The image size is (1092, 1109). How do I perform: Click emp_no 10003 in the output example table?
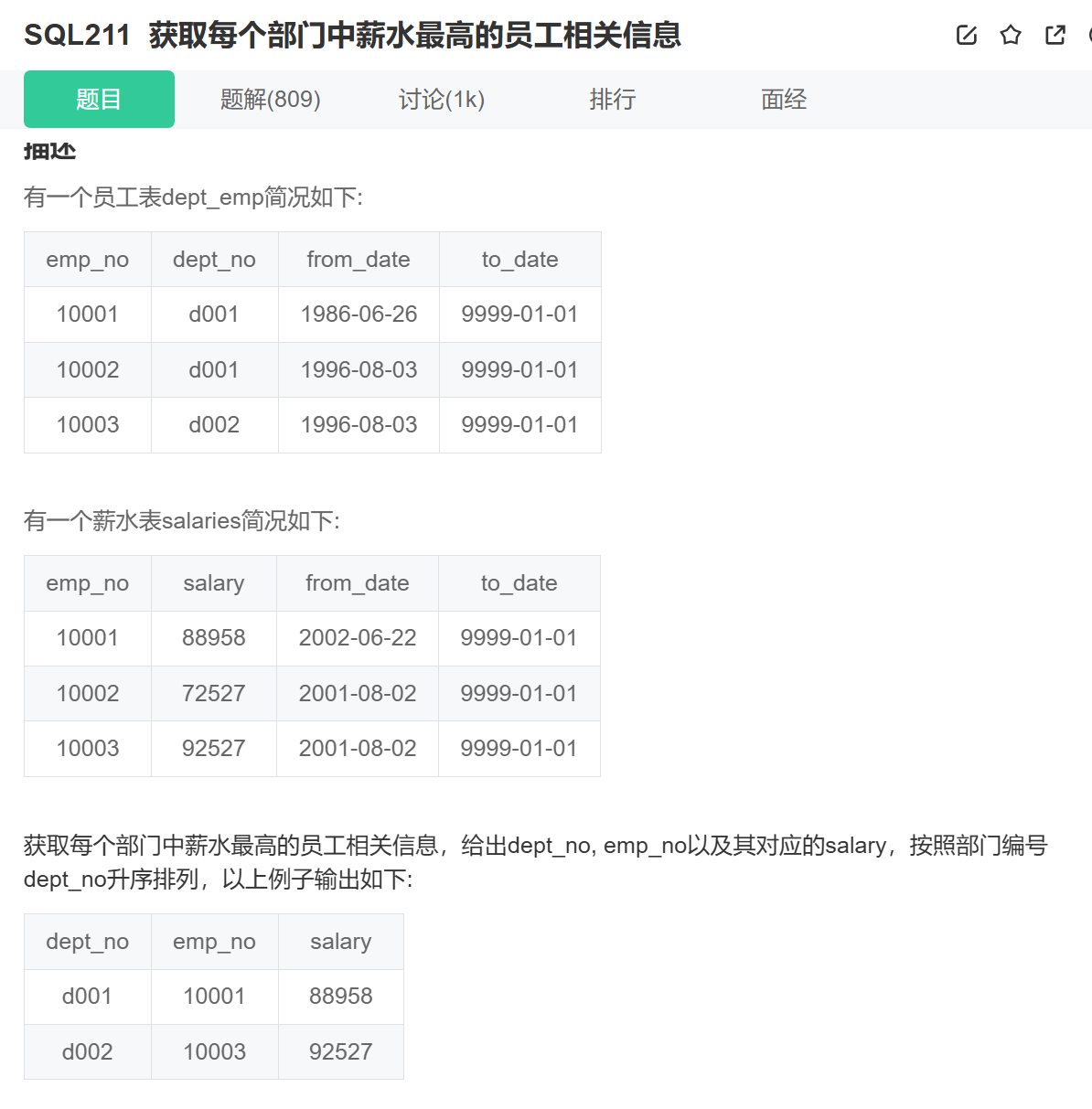(214, 1051)
